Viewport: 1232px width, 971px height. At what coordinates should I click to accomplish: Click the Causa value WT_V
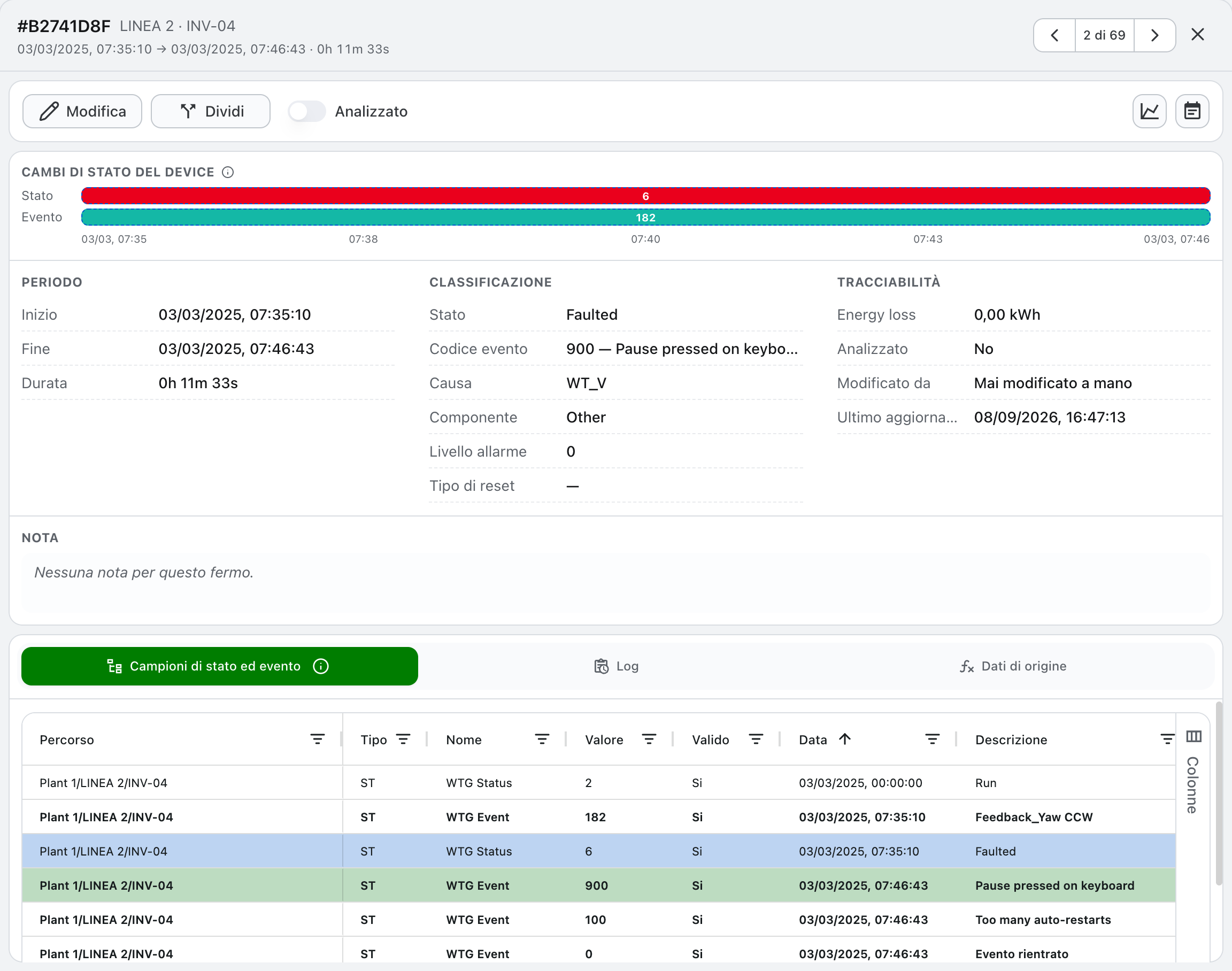click(x=586, y=383)
